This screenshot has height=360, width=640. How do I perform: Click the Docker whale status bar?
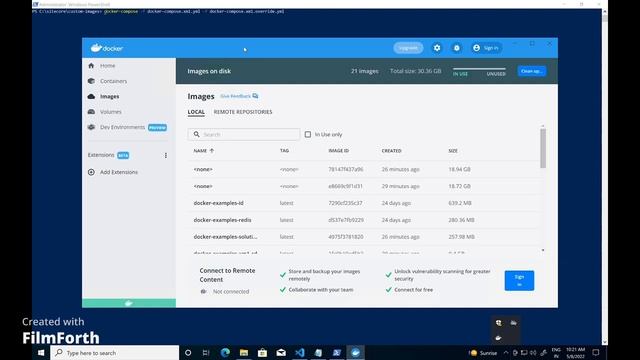click(x=129, y=303)
